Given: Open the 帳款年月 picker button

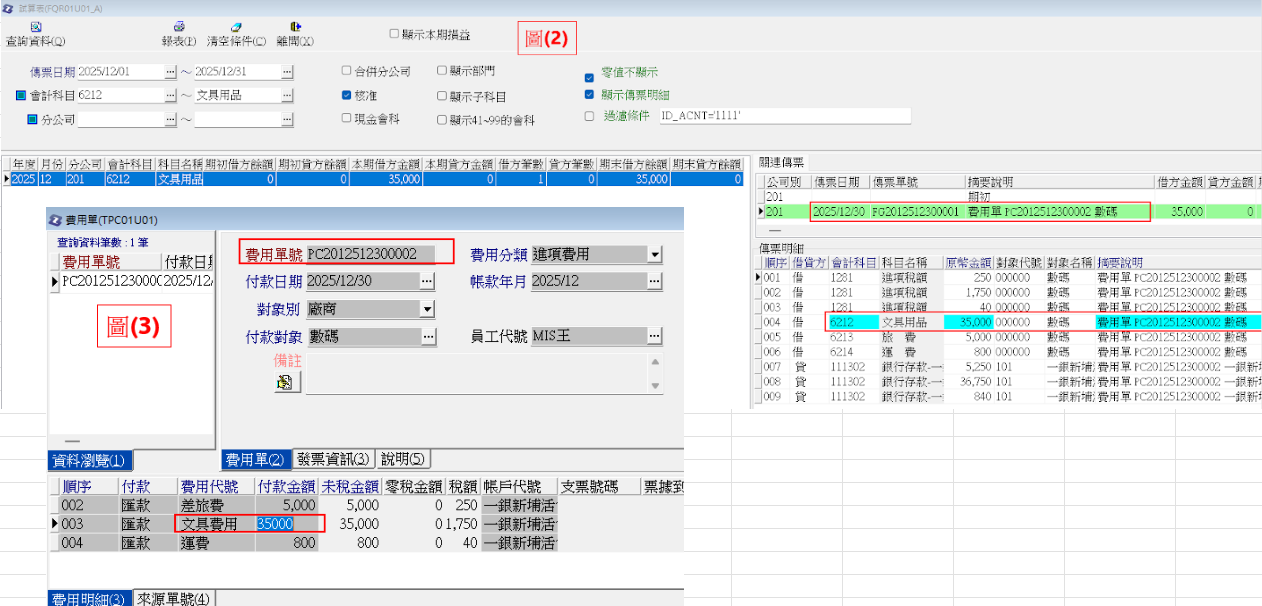Looking at the screenshot, I should (x=654, y=282).
